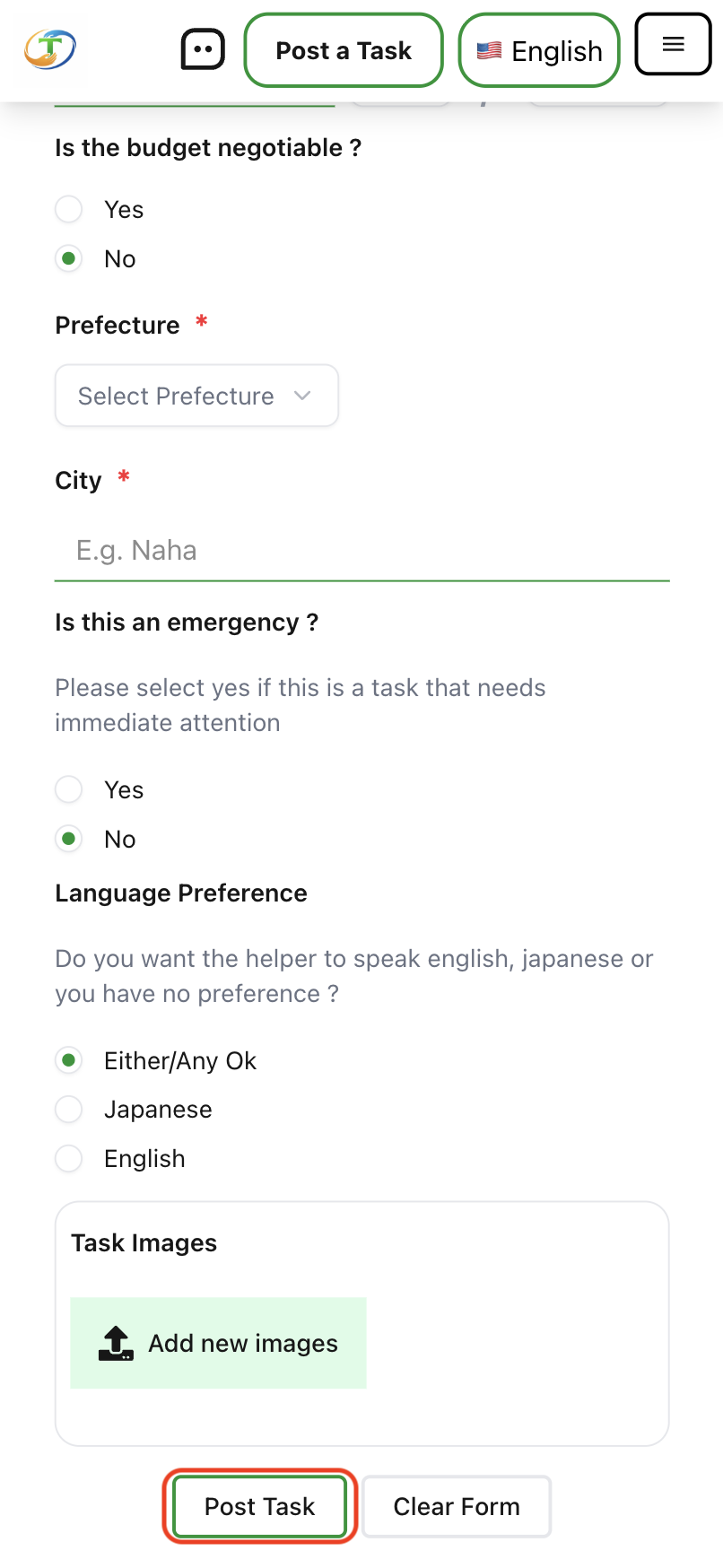Select No for budget negotiable
Image resolution: width=723 pixels, height=1568 pixels.
[69, 259]
